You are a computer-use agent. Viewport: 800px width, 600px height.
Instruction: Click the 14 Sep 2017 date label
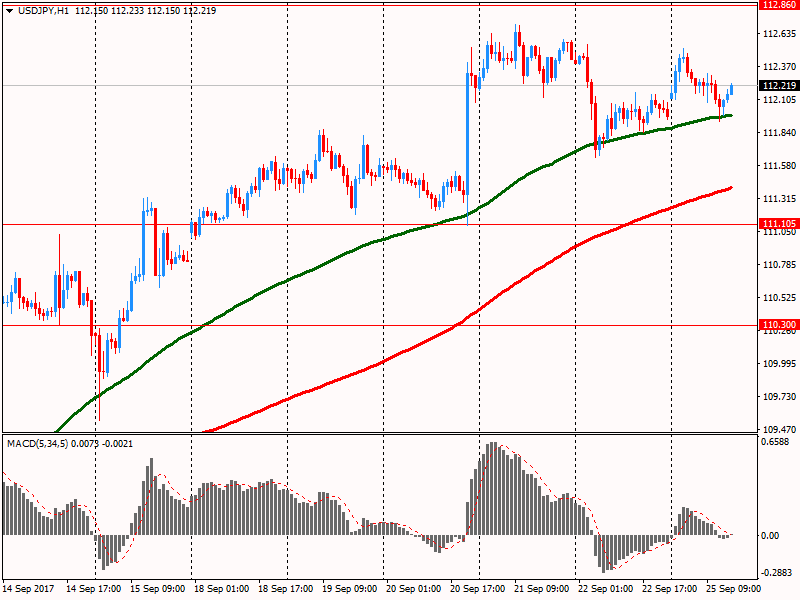point(28,589)
